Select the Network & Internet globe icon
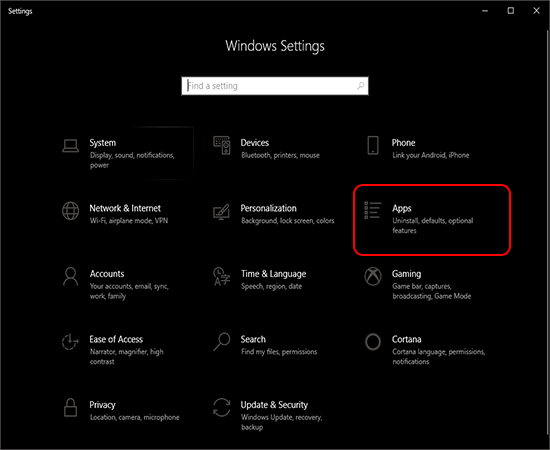The width and height of the screenshot is (550, 450). coord(71,211)
